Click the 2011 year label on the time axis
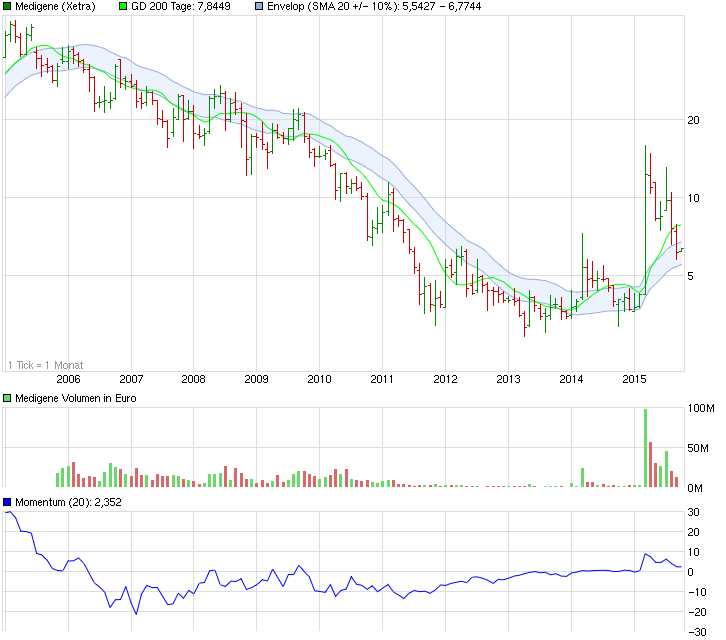The image size is (726, 640). coord(382,379)
